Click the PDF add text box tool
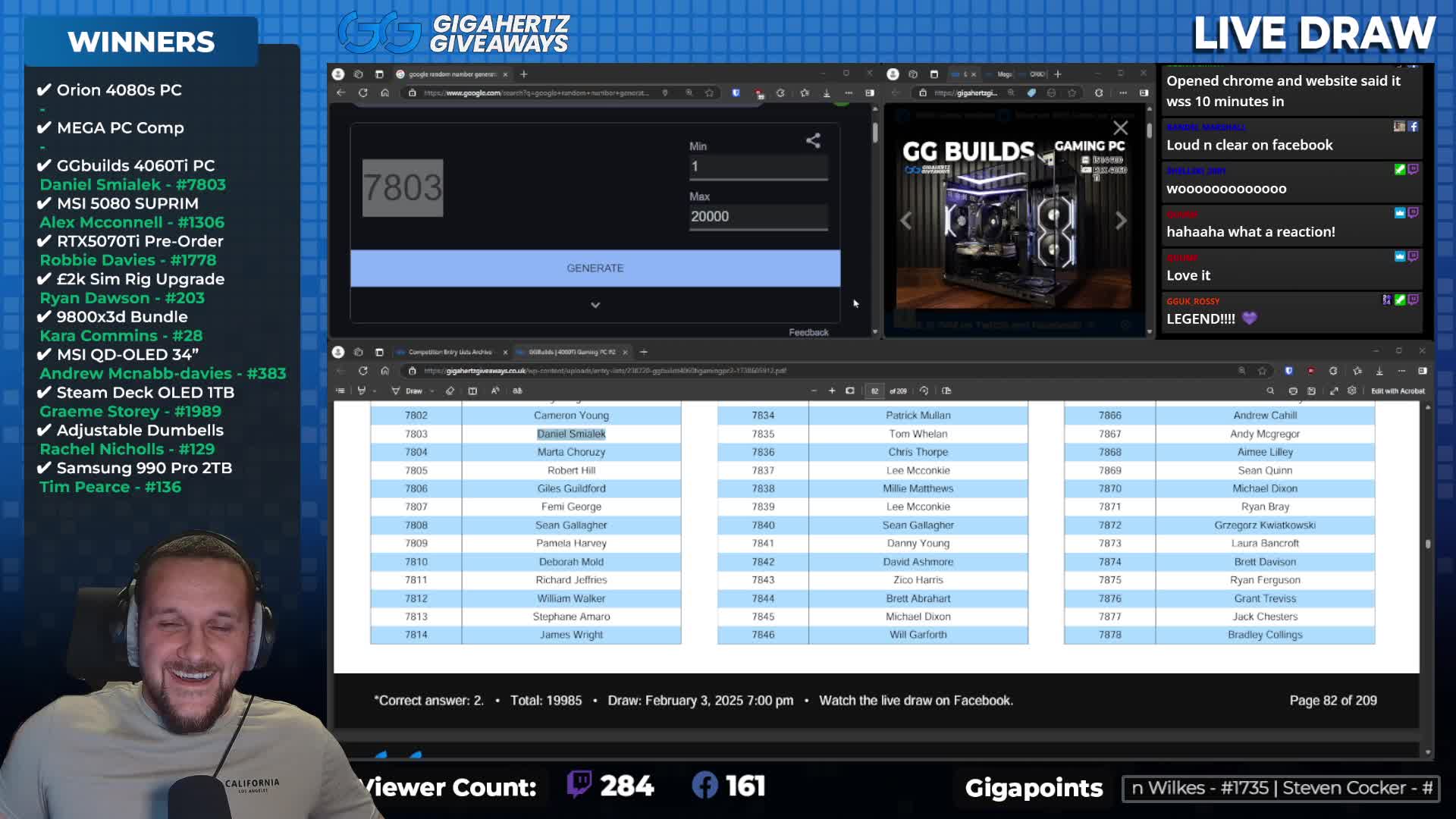1456x819 pixels. tap(472, 391)
